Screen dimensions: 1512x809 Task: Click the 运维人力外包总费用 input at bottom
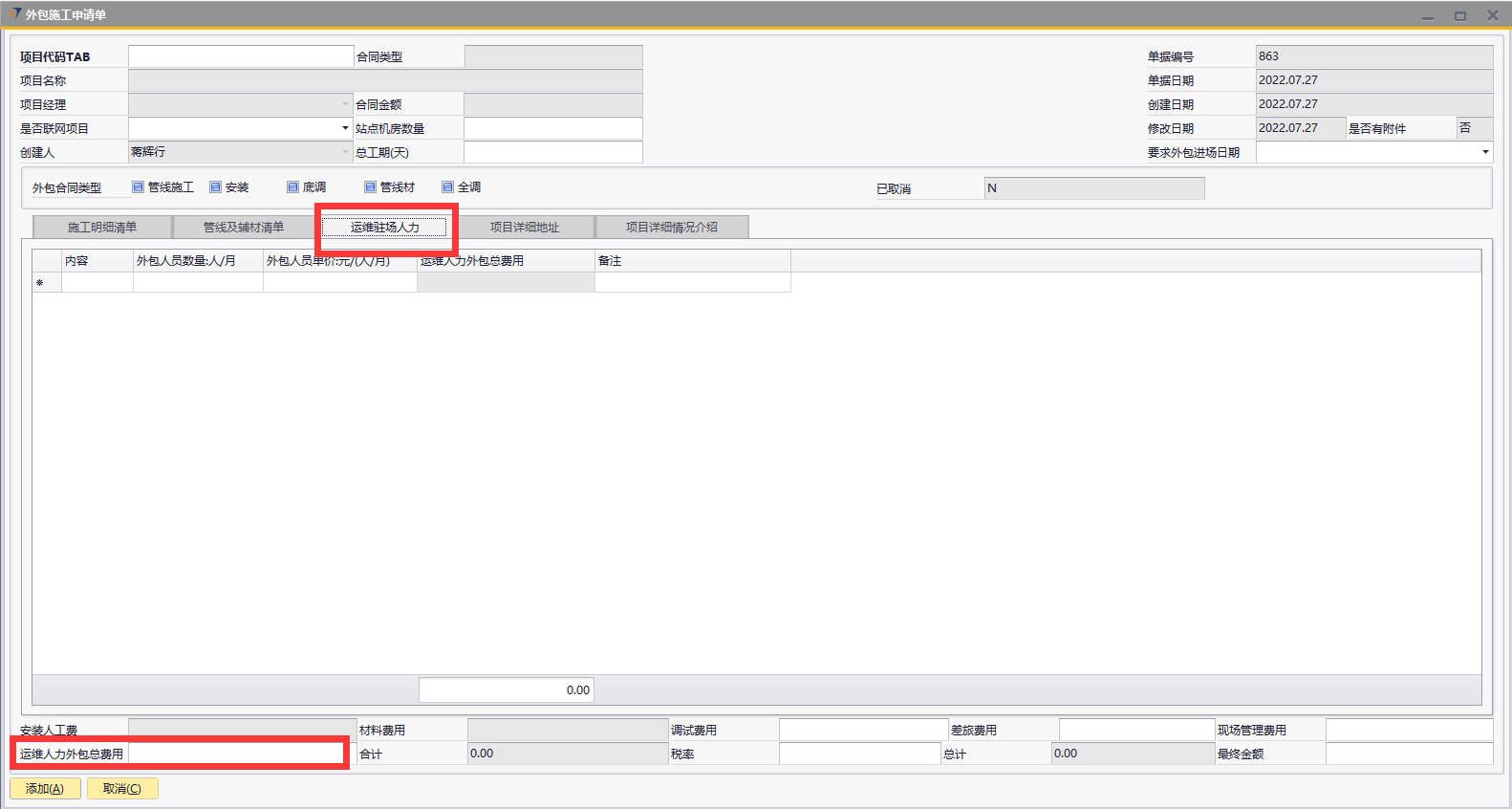pyautogui.click(x=236, y=754)
